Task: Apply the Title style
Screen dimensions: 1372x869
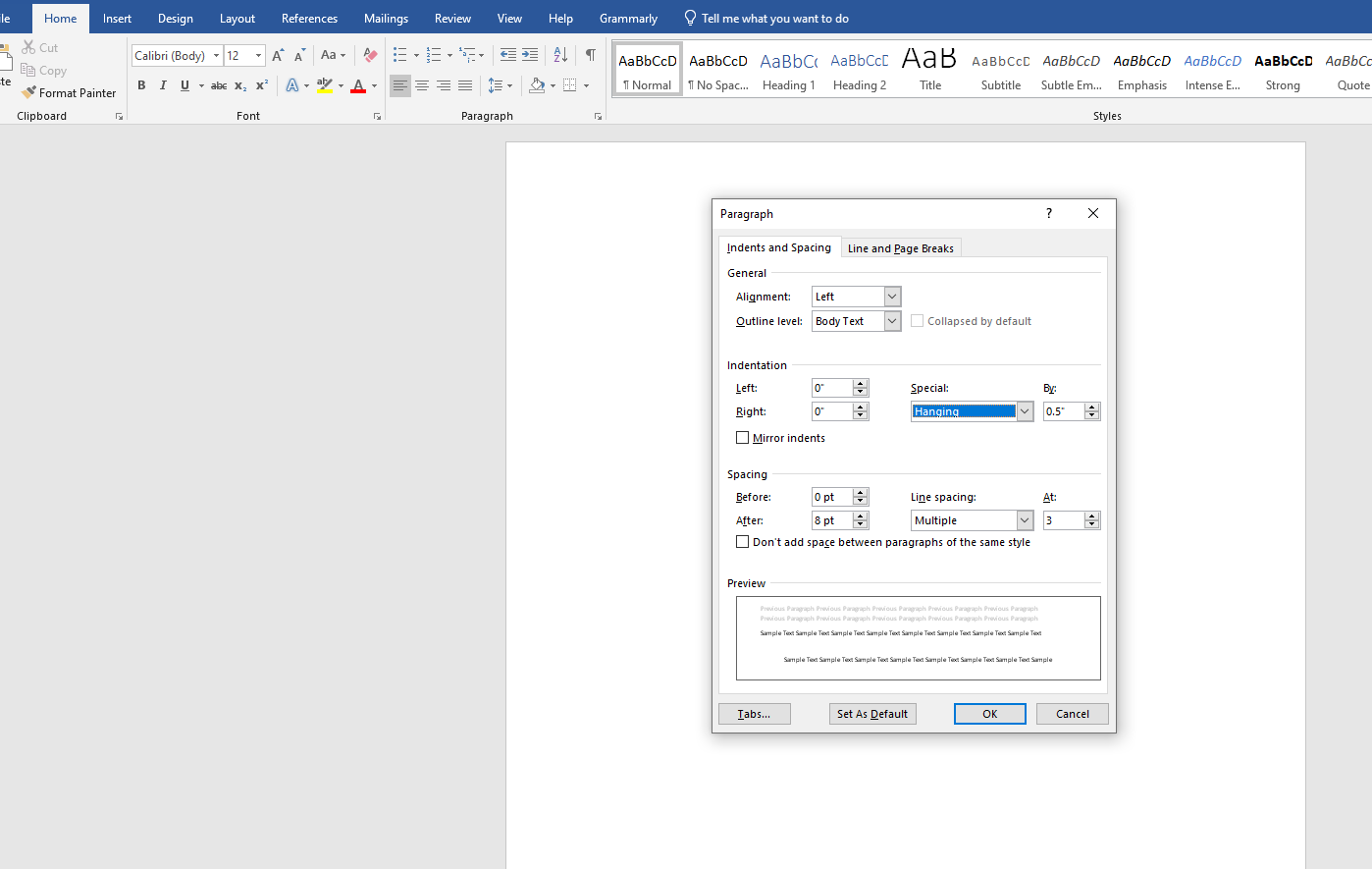Action: coord(930,71)
